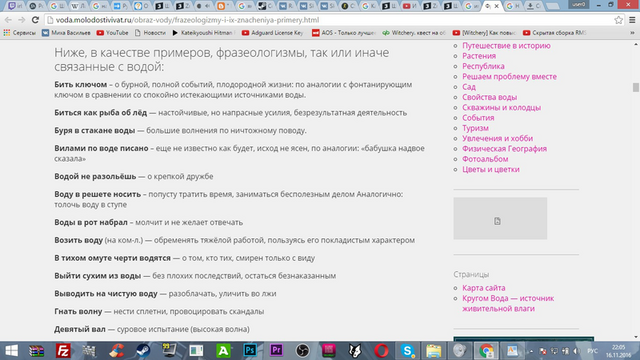
Task: Click the address bar URL field
Action: click(327, 20)
